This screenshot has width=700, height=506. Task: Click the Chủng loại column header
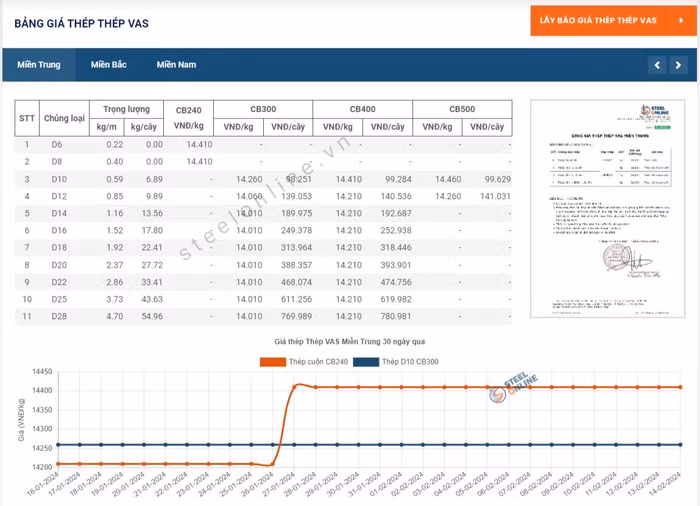pyautogui.click(x=64, y=118)
